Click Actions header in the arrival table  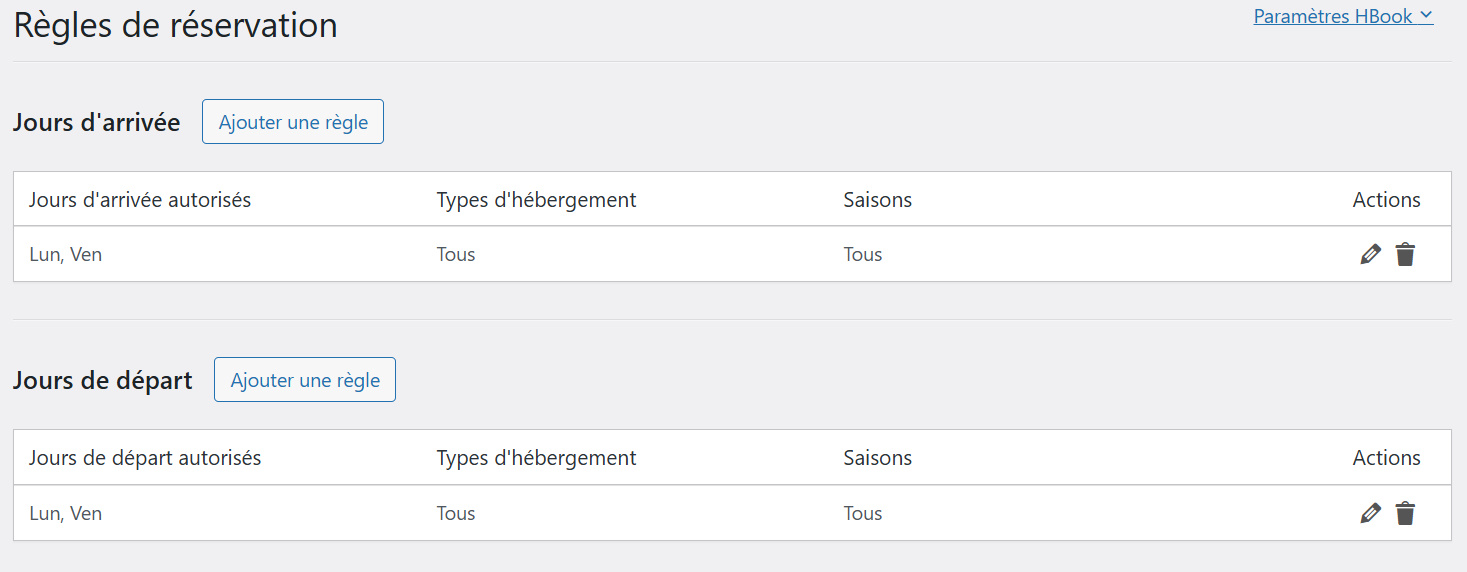point(1386,200)
